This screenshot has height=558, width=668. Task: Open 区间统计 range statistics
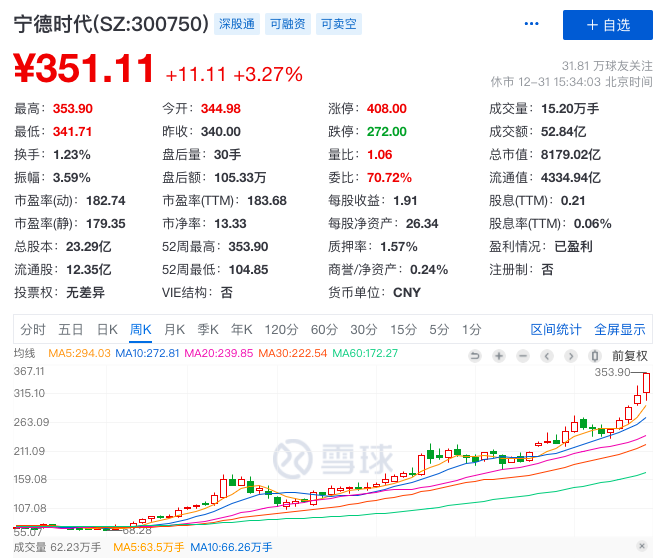[556, 329]
